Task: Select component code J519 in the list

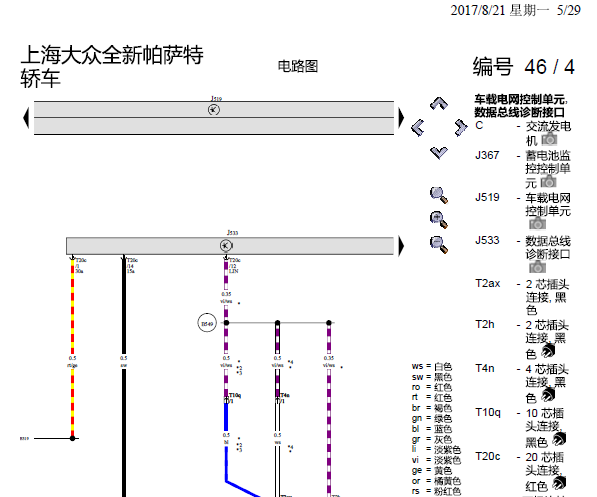Action: pos(487,197)
